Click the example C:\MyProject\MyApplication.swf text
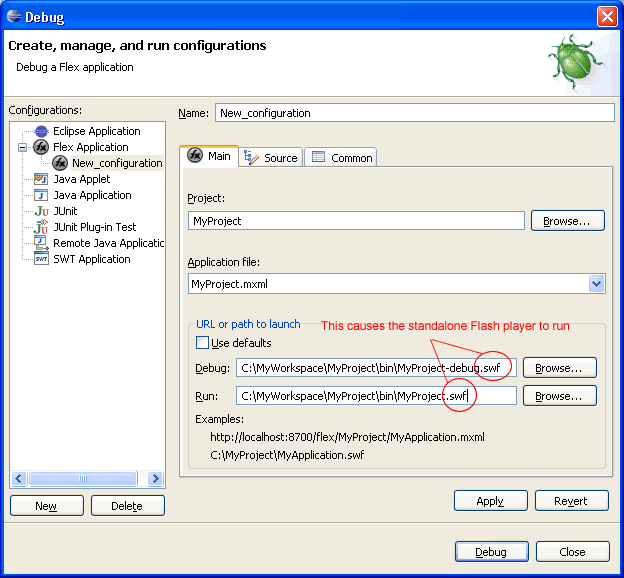This screenshot has height=578, width=624. pos(287,455)
